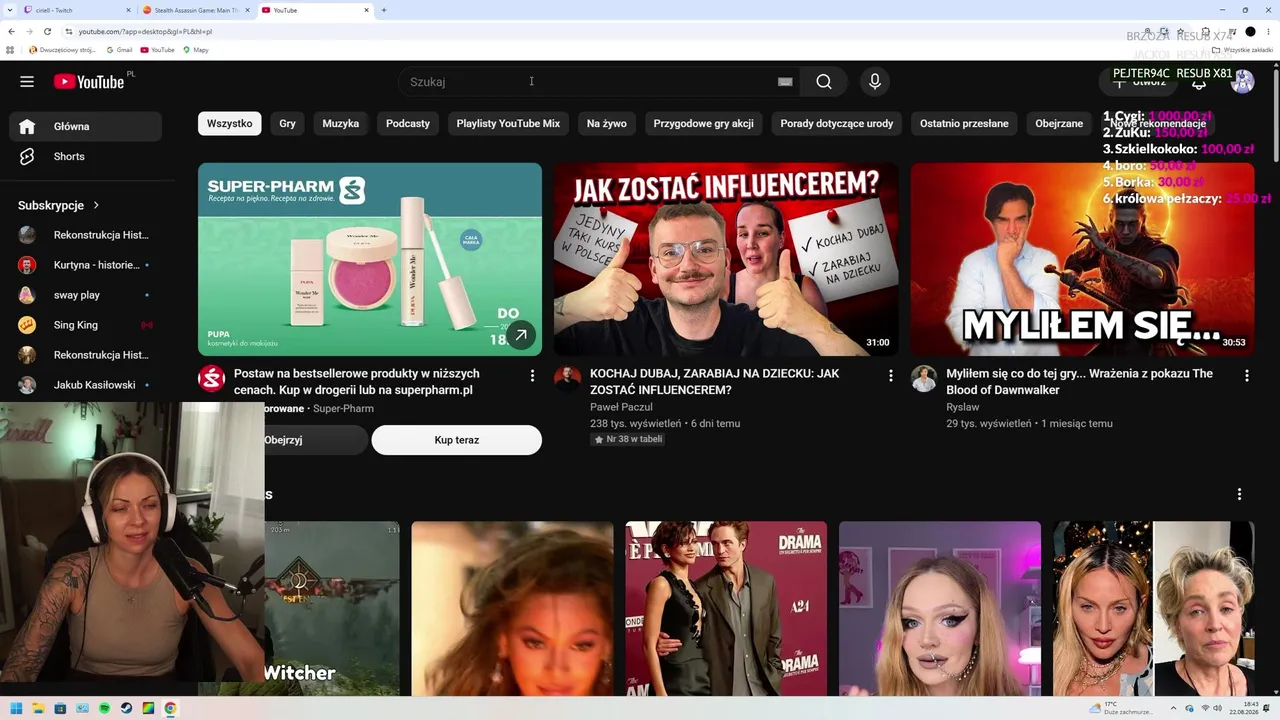Play the MYLIŁEM SIĘ video thumbnail
The height and width of the screenshot is (720, 1280).
pos(1082,259)
